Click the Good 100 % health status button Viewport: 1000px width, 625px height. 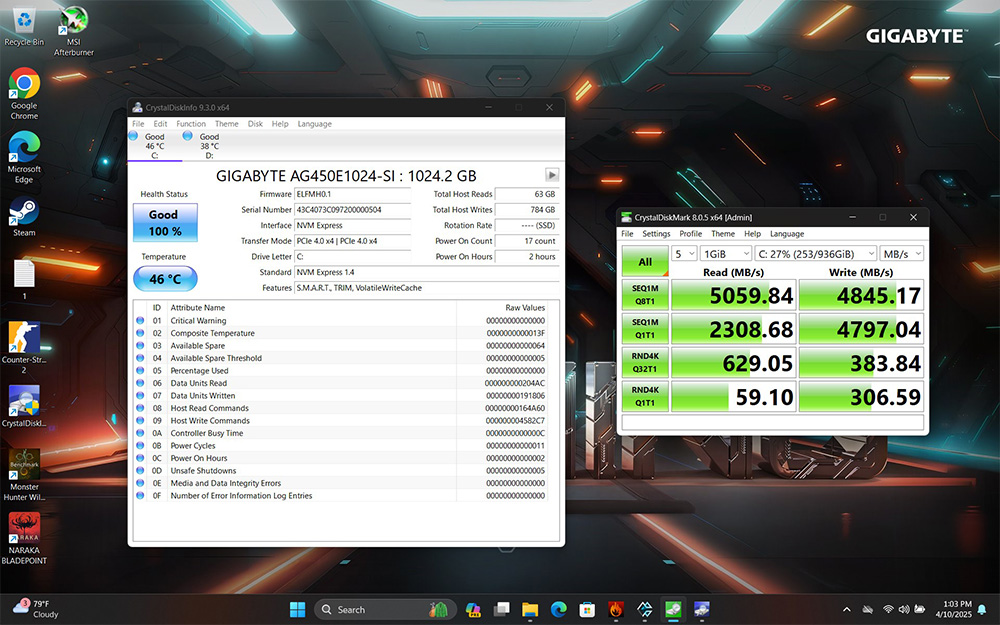(x=165, y=223)
